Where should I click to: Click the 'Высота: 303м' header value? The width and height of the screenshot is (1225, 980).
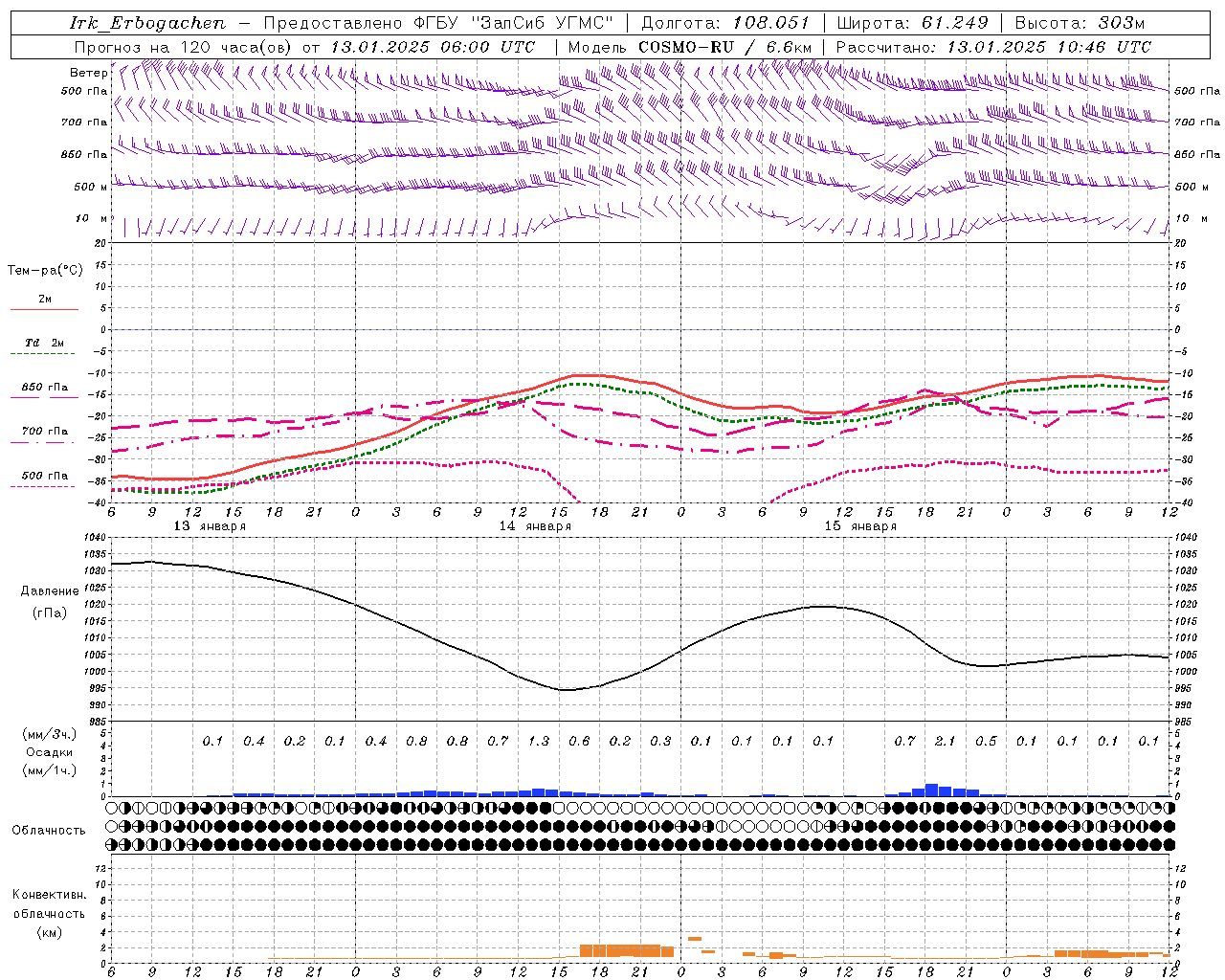1080,23
